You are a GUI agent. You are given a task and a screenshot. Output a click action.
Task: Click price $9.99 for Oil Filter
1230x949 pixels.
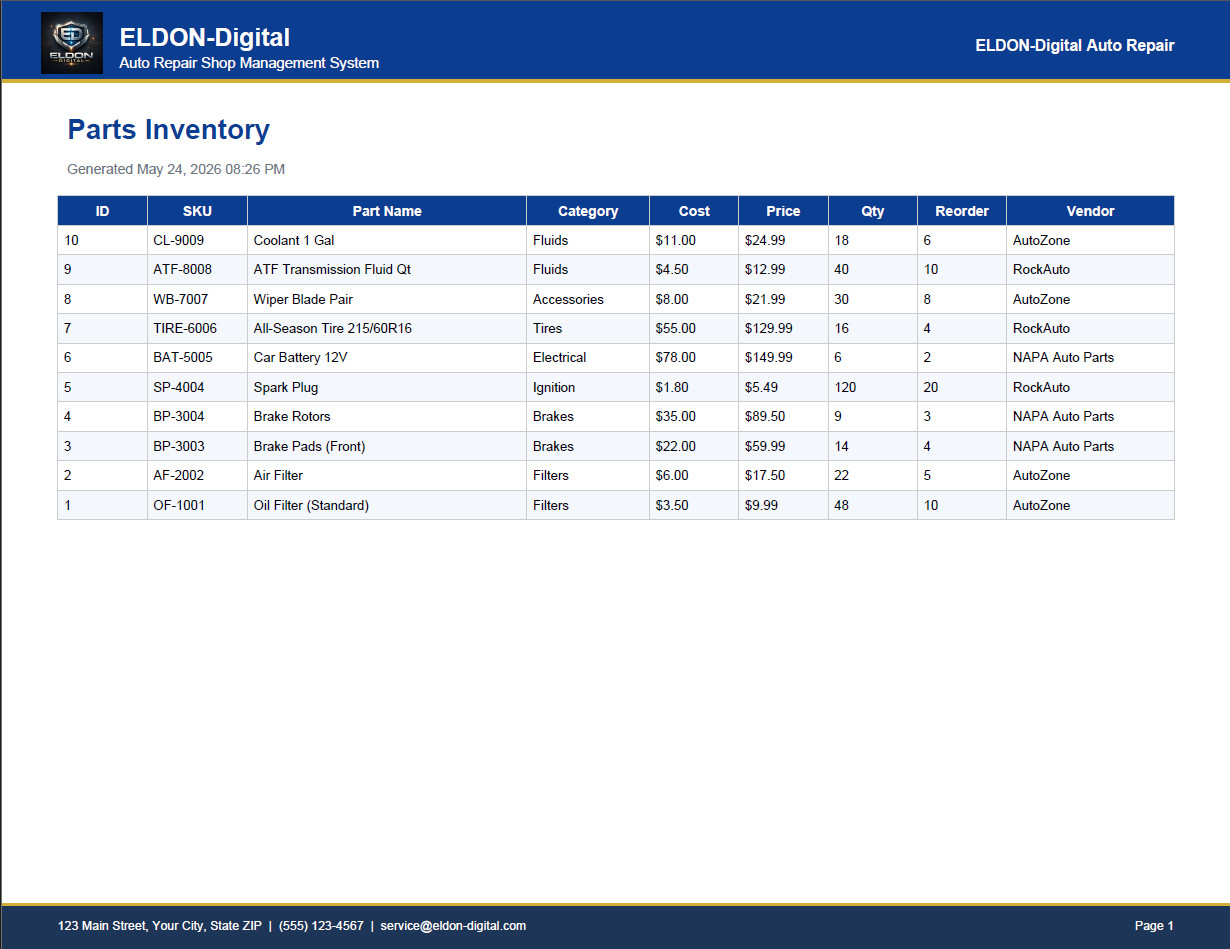click(x=761, y=505)
